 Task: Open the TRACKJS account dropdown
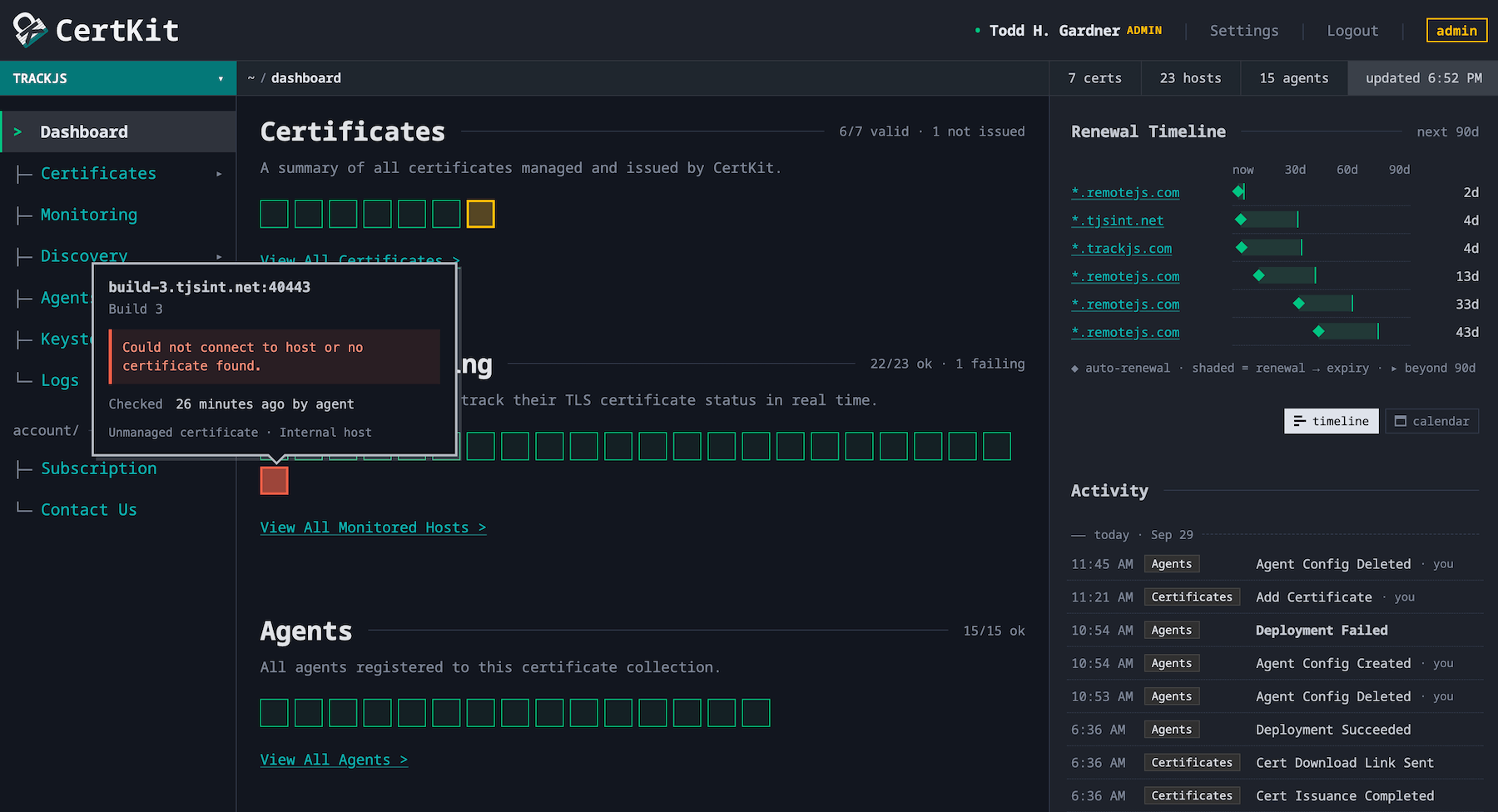tap(118, 78)
